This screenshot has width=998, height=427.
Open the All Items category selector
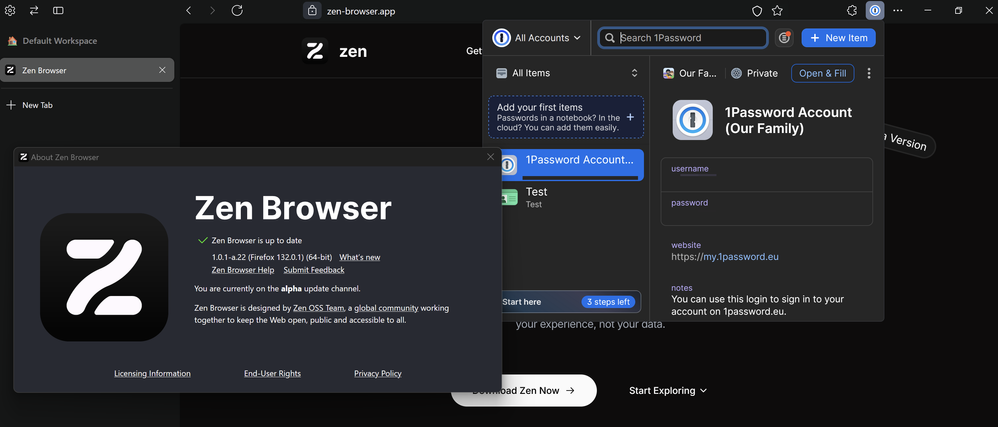pos(566,73)
